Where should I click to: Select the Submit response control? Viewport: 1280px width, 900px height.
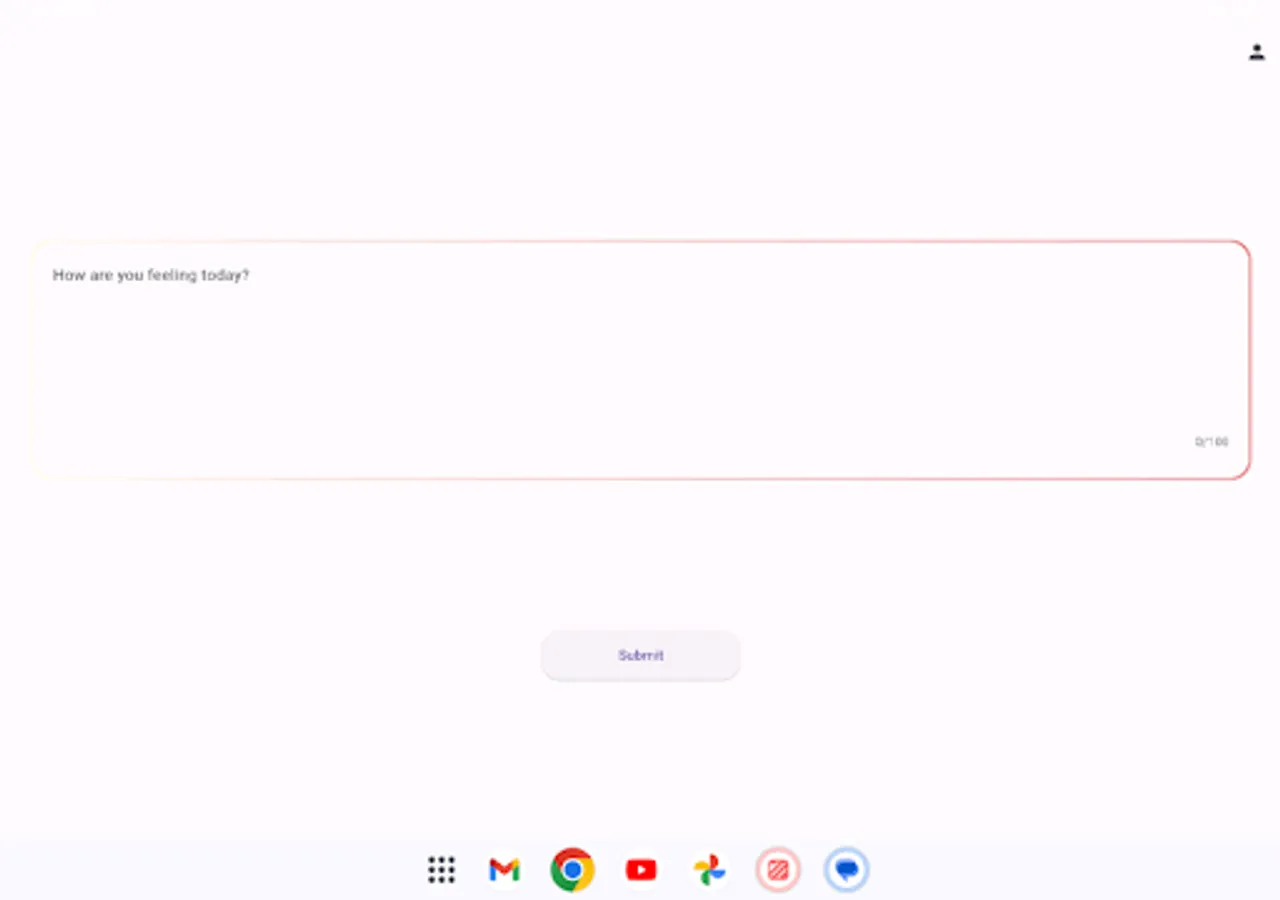click(640, 655)
